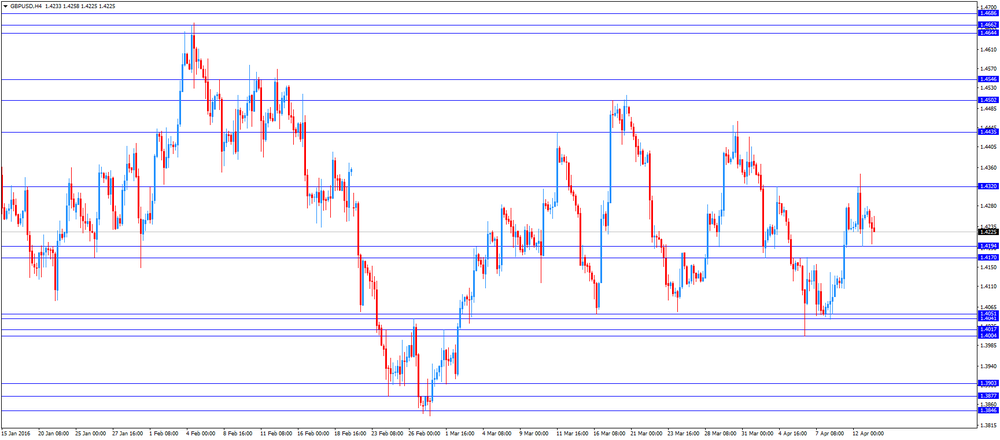The height and width of the screenshot is (440, 1000).
Task: Click the 1.4110 price scale value
Action: 987,286
